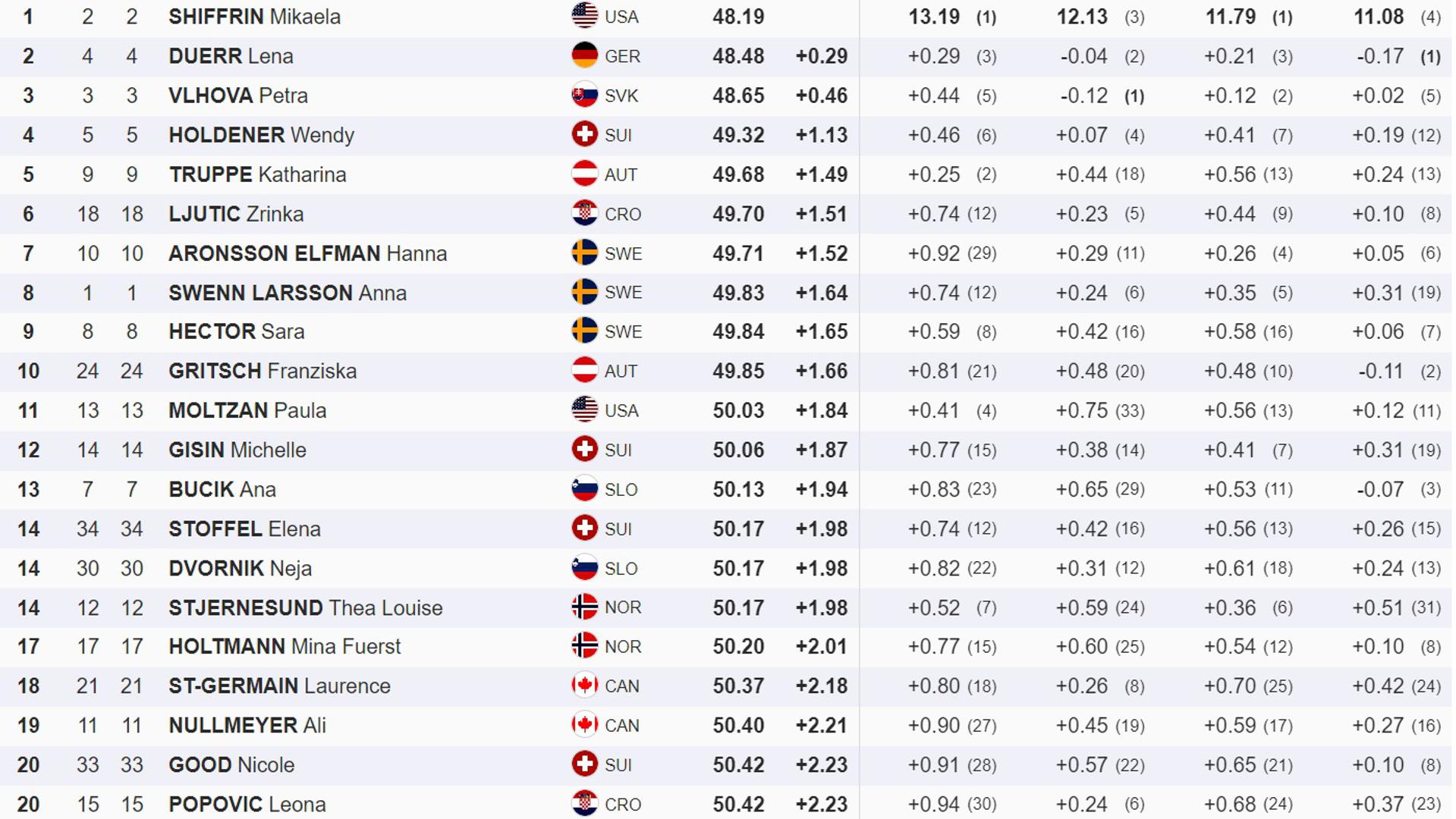Click the Canadian flag beside Nullmeyer

point(584,724)
